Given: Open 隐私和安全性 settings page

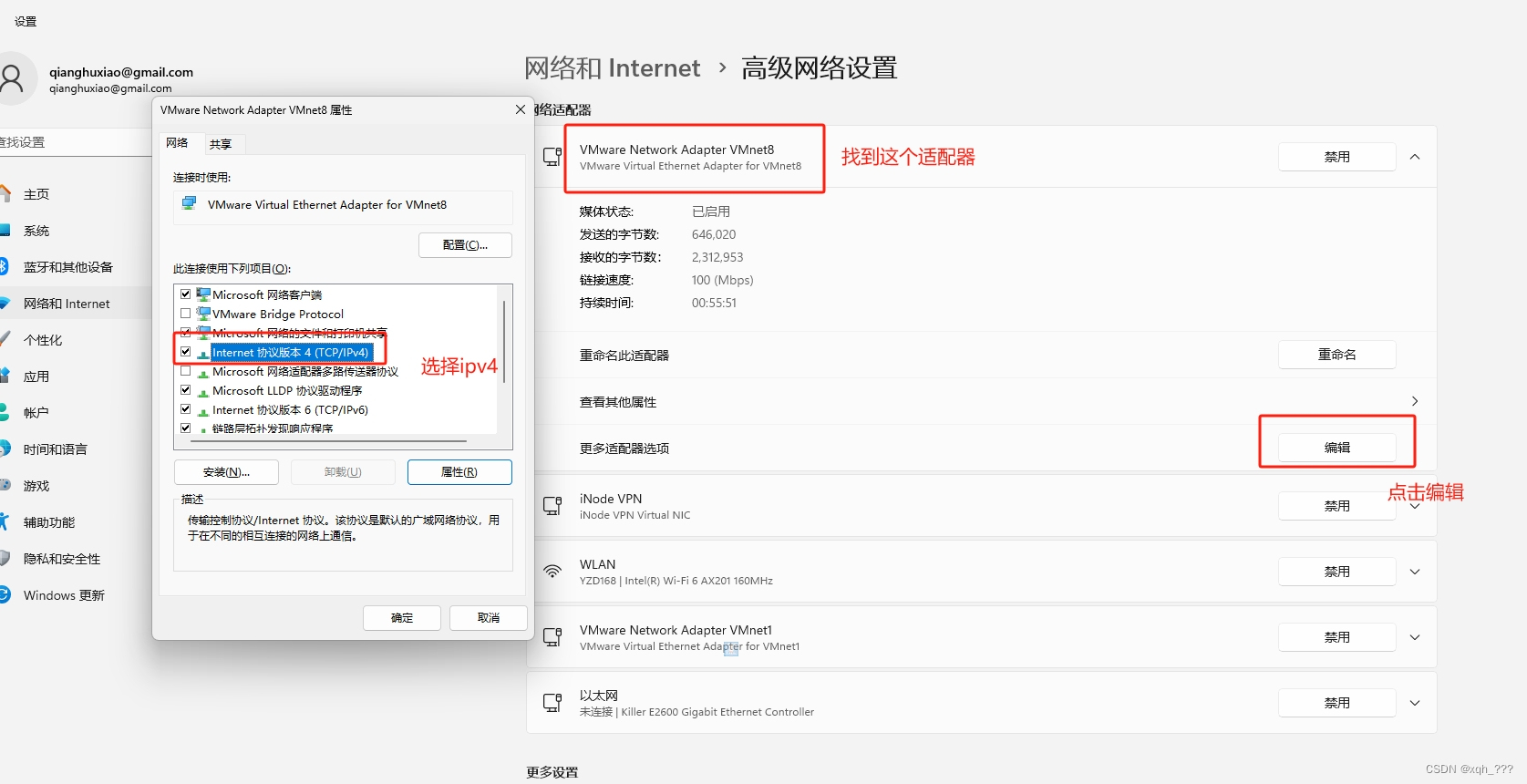Looking at the screenshot, I should (62, 559).
